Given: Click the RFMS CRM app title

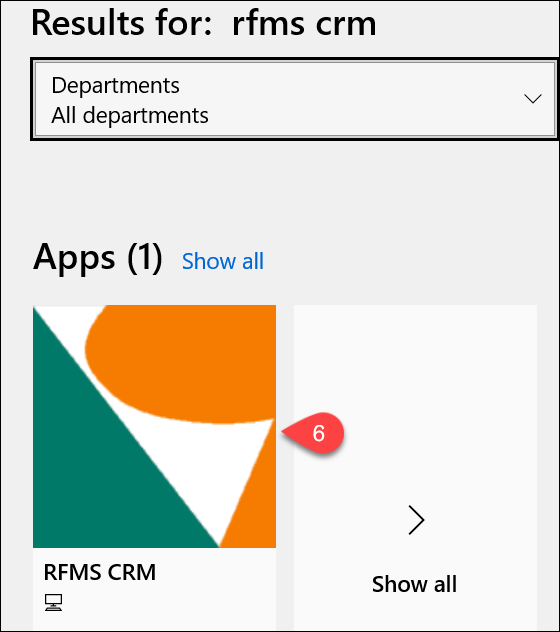Looking at the screenshot, I should pos(100,572).
